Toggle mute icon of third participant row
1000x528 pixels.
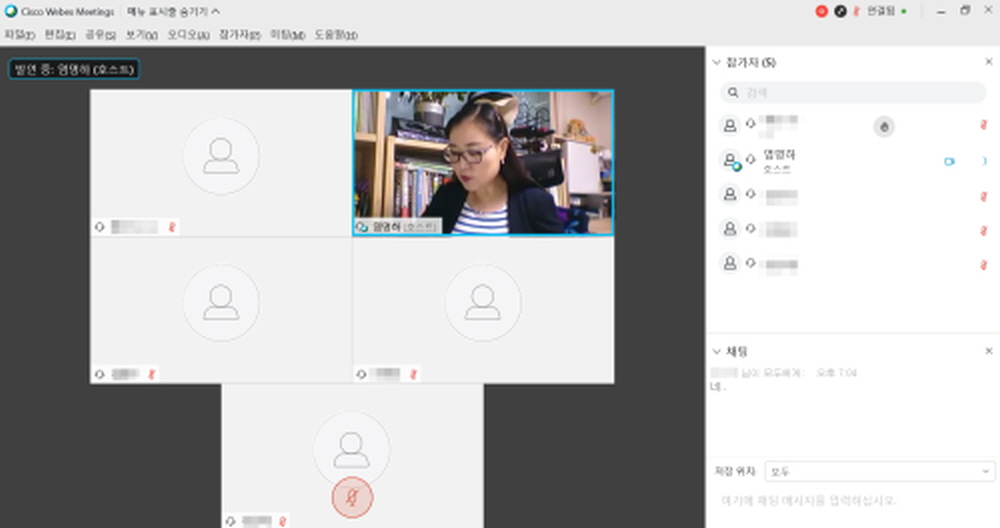click(983, 196)
